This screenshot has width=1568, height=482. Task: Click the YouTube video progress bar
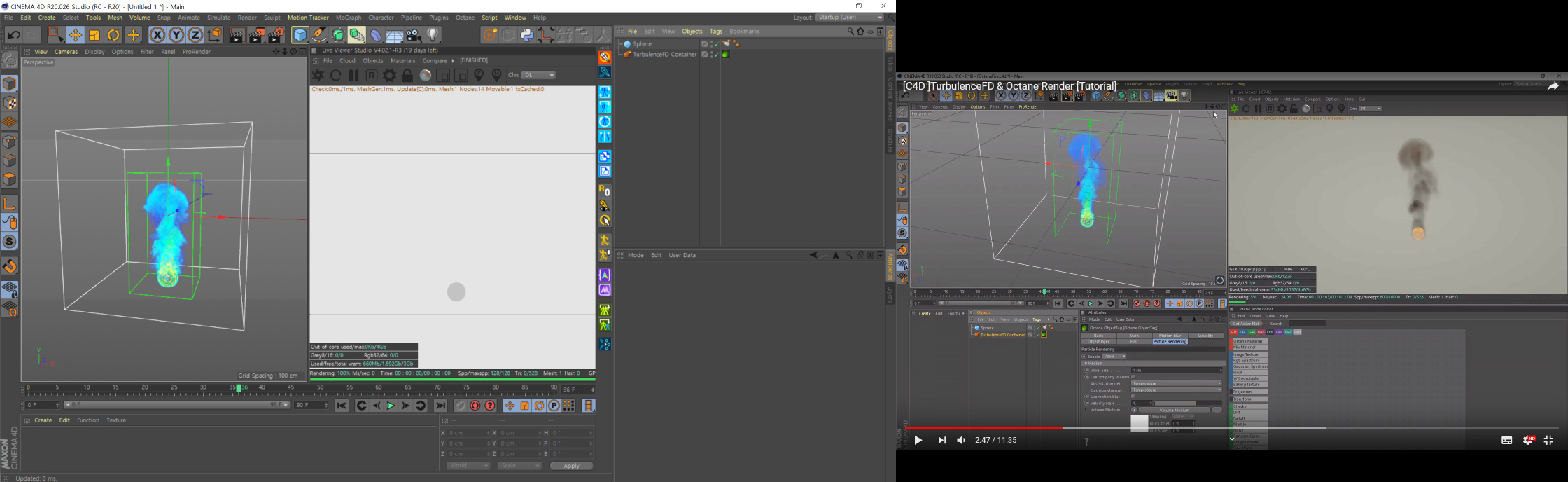click(x=1232, y=428)
